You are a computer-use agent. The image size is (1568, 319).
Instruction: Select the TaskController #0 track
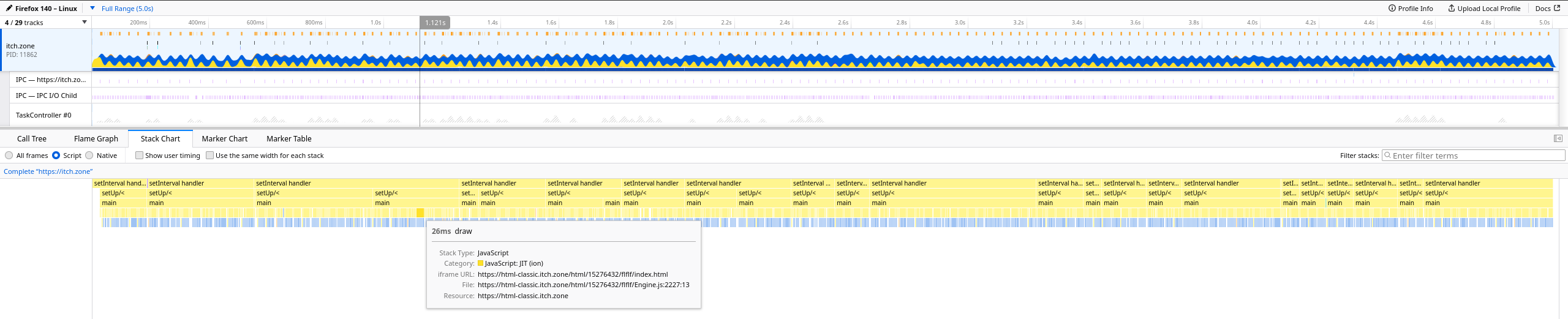pos(51,115)
